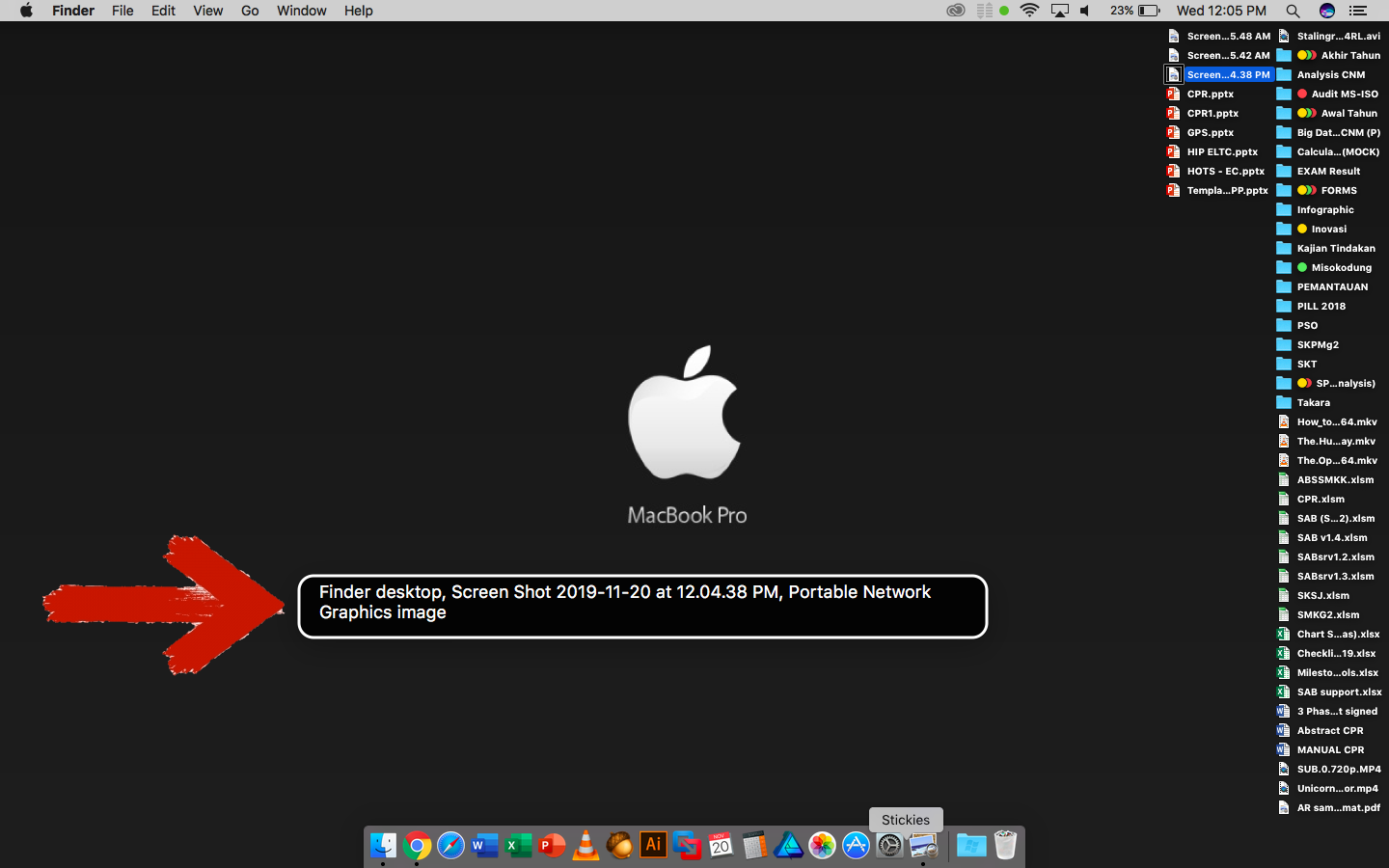The image size is (1389, 868).
Task: Select the Inovasi folder with yellow tag
Action: click(x=1312, y=229)
